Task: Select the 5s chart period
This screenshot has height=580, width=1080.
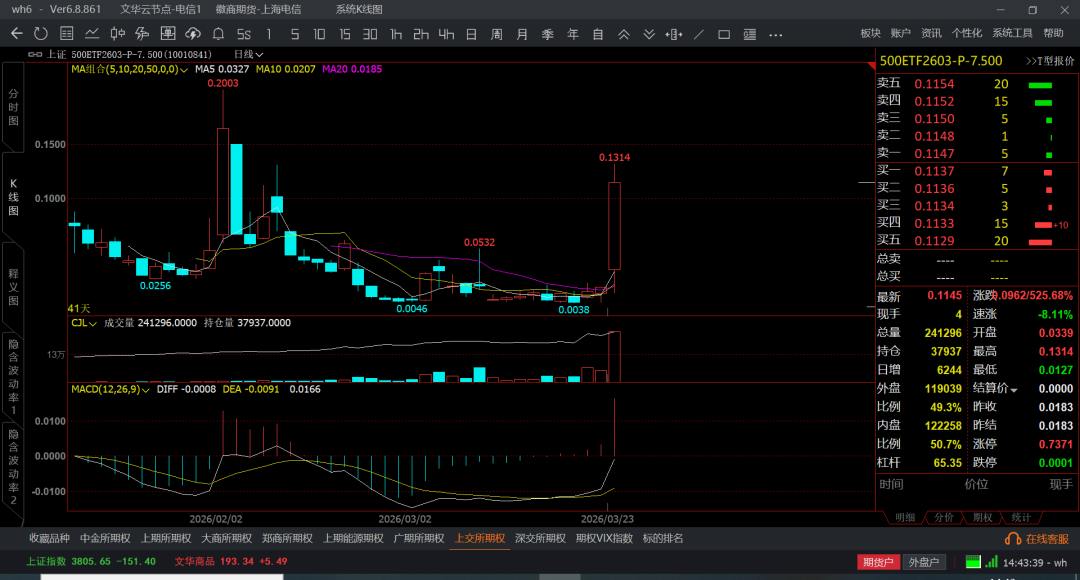Action: point(243,33)
